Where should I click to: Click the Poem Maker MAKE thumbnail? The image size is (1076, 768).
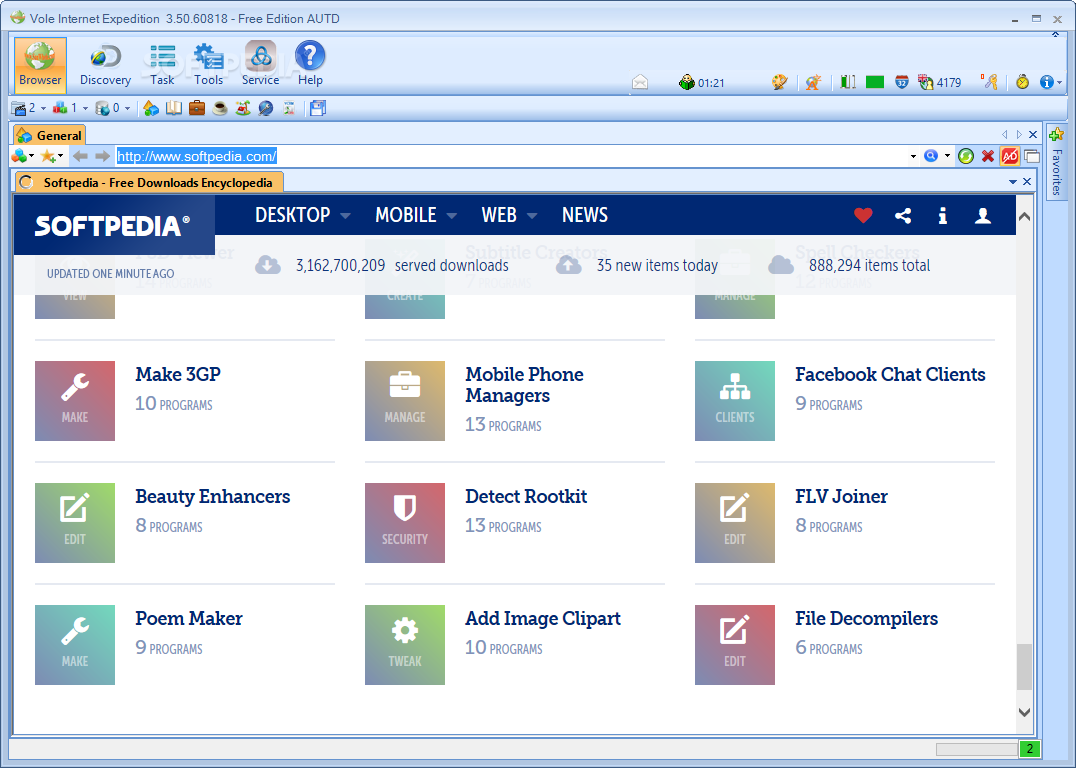point(75,644)
